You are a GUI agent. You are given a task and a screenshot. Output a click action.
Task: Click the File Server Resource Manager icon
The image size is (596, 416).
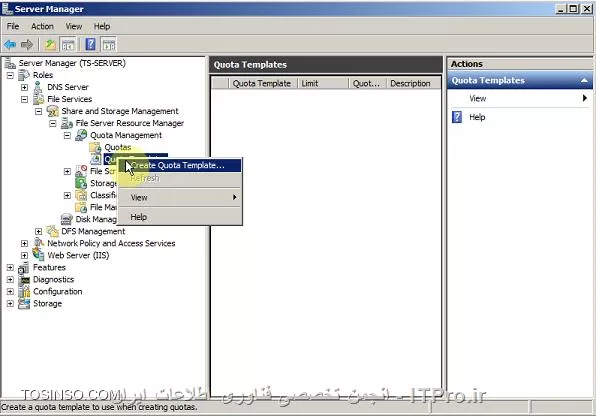click(67, 124)
